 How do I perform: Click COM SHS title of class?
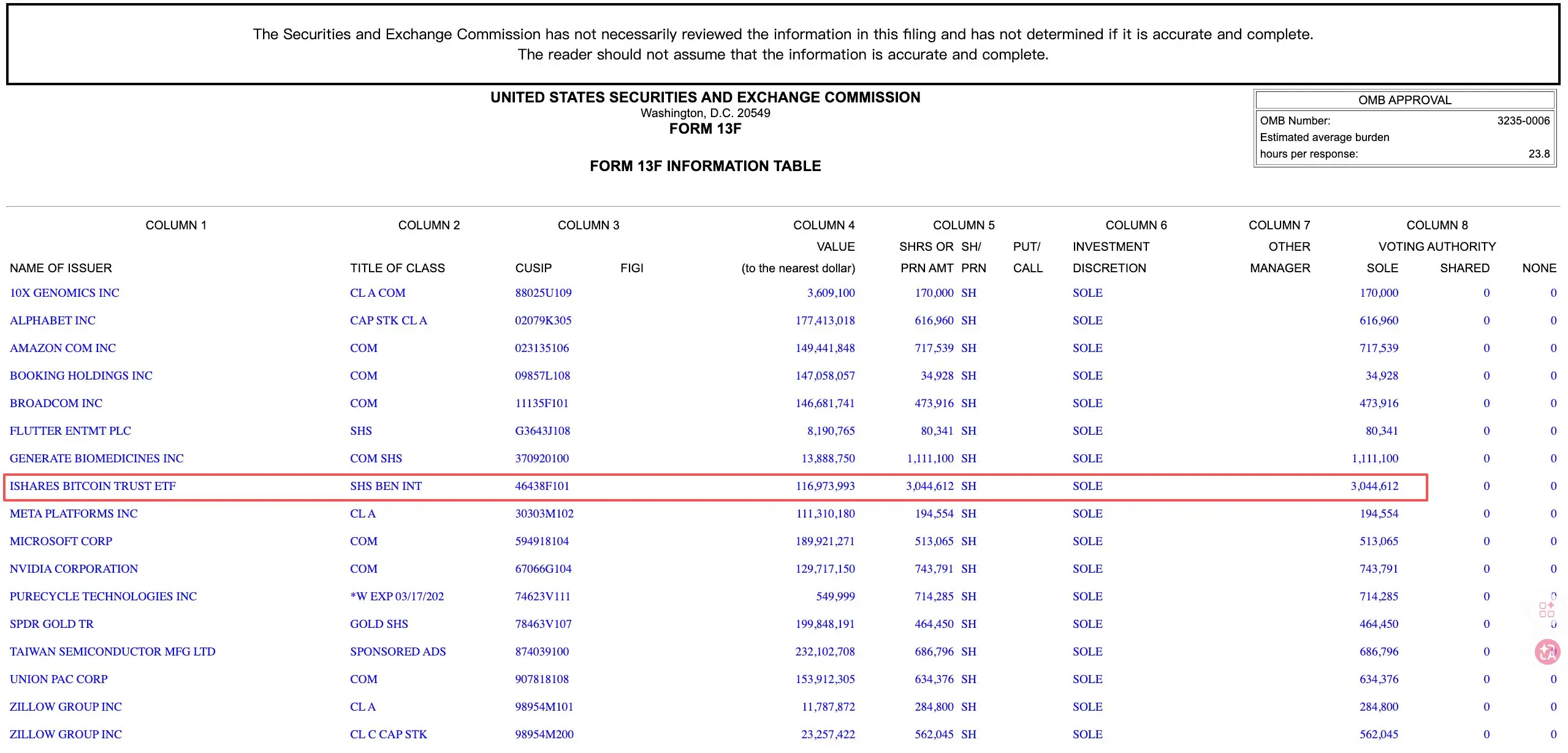pyautogui.click(x=376, y=459)
